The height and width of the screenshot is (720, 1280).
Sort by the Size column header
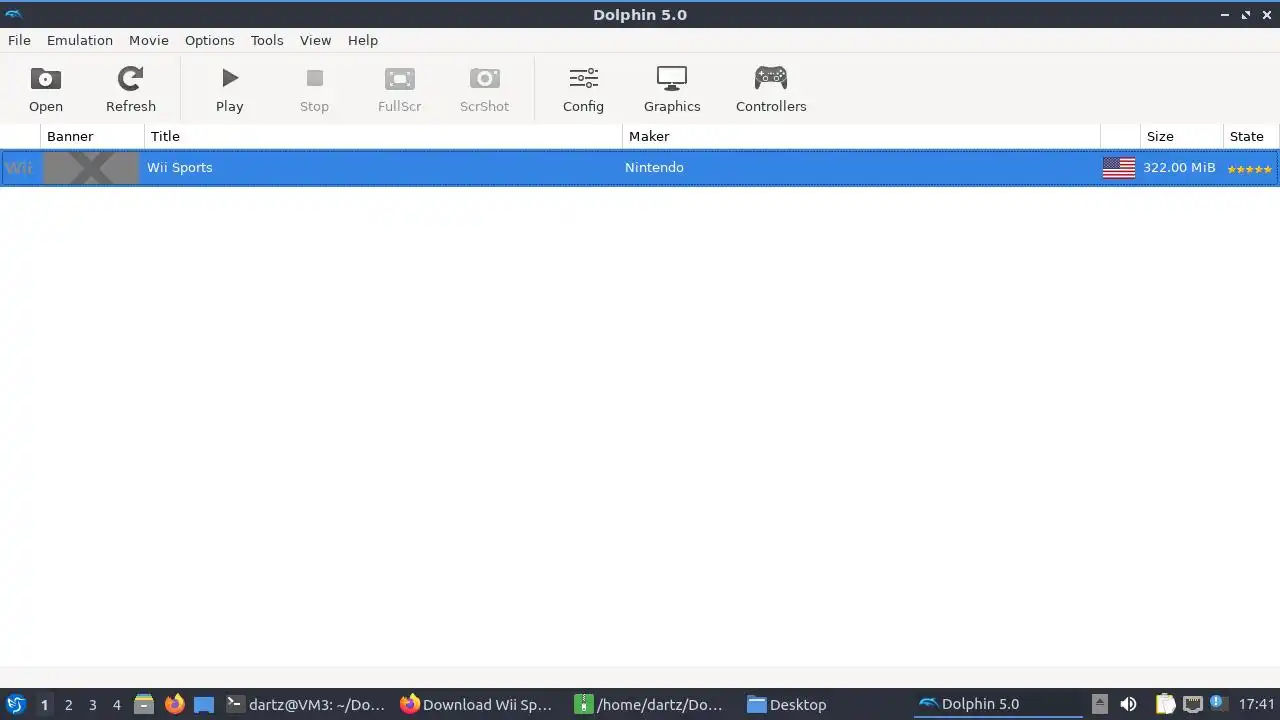point(1182,136)
